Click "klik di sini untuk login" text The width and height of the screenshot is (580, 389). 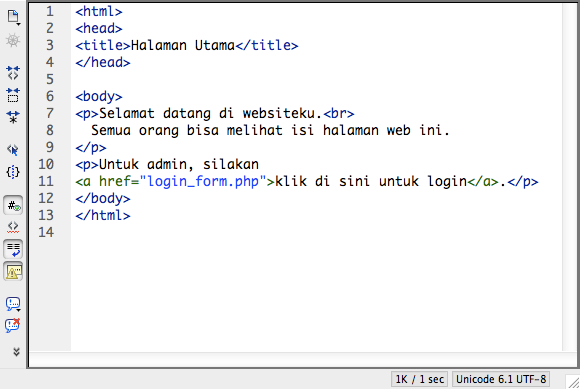371,182
